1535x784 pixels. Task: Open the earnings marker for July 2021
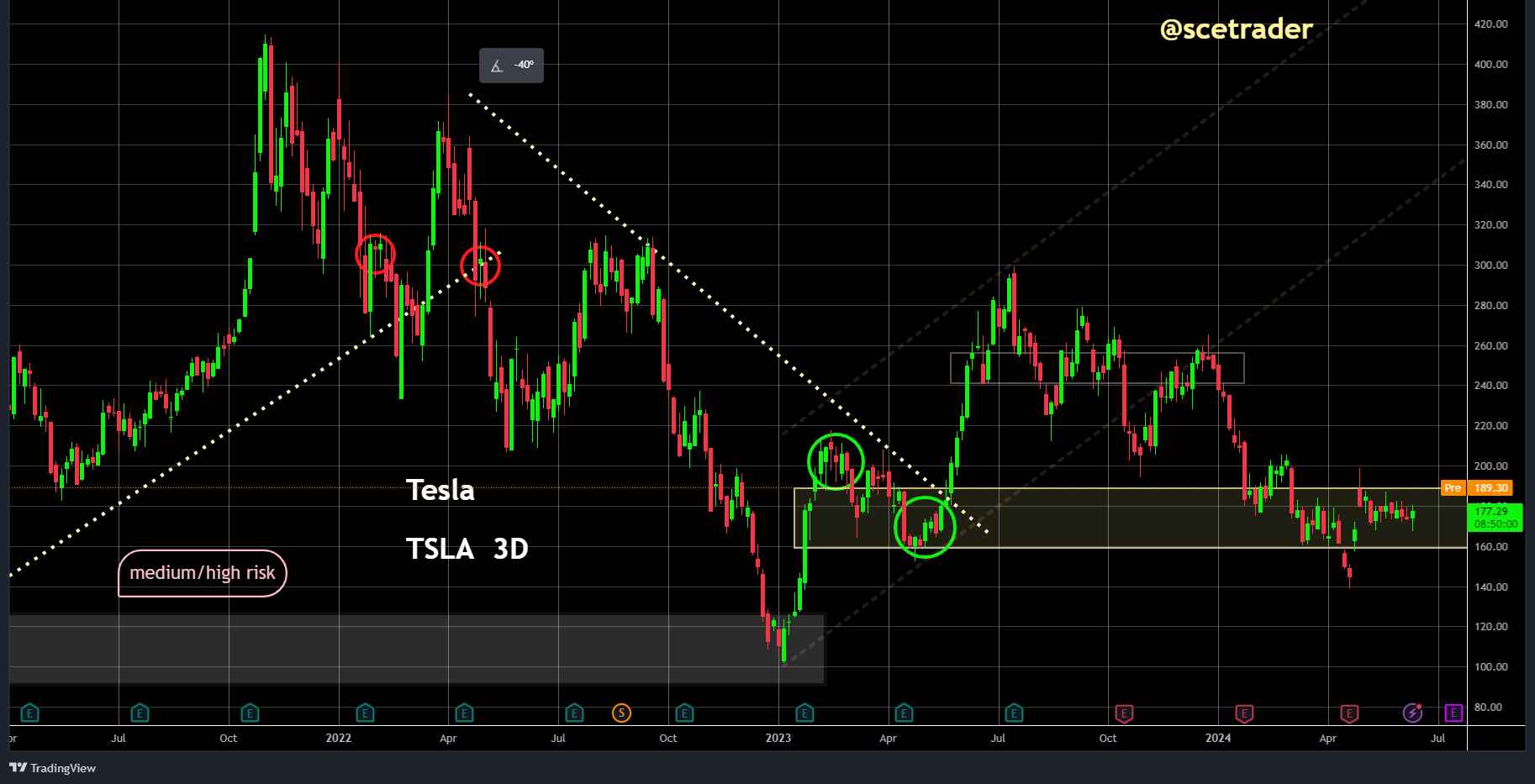click(140, 713)
